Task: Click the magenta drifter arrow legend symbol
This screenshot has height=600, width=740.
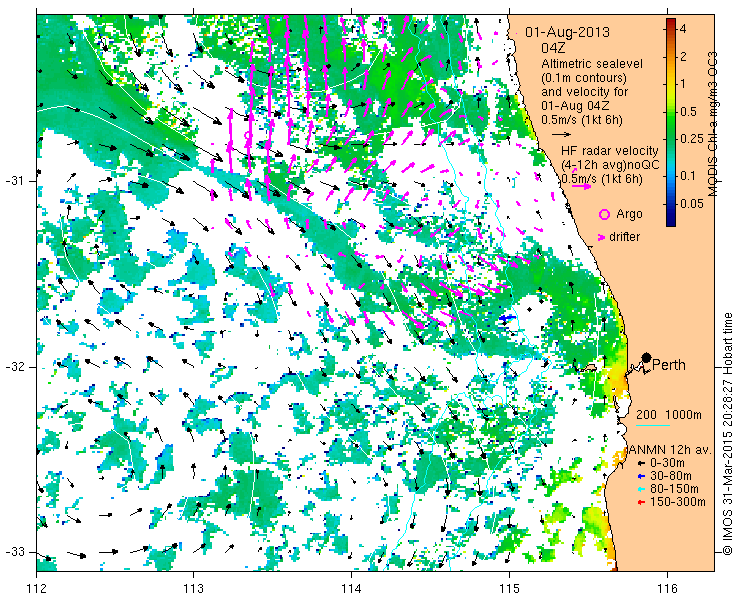Action: (x=602, y=237)
